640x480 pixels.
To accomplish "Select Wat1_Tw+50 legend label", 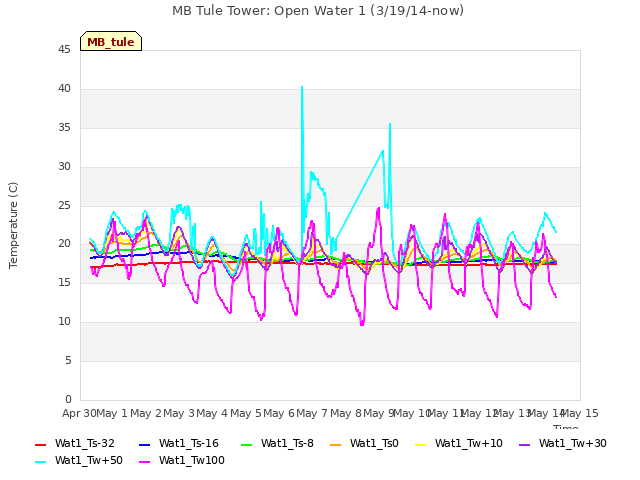I will tap(89, 460).
